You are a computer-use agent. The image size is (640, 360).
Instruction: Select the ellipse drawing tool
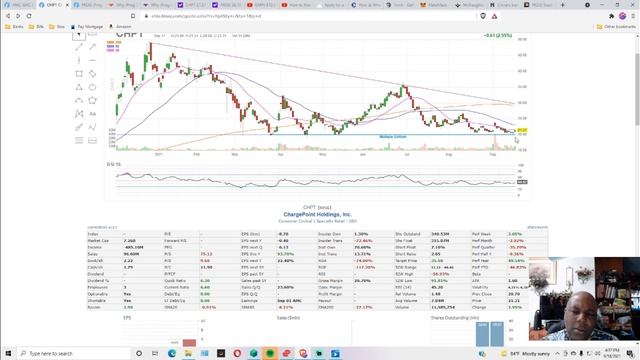tap(93, 87)
